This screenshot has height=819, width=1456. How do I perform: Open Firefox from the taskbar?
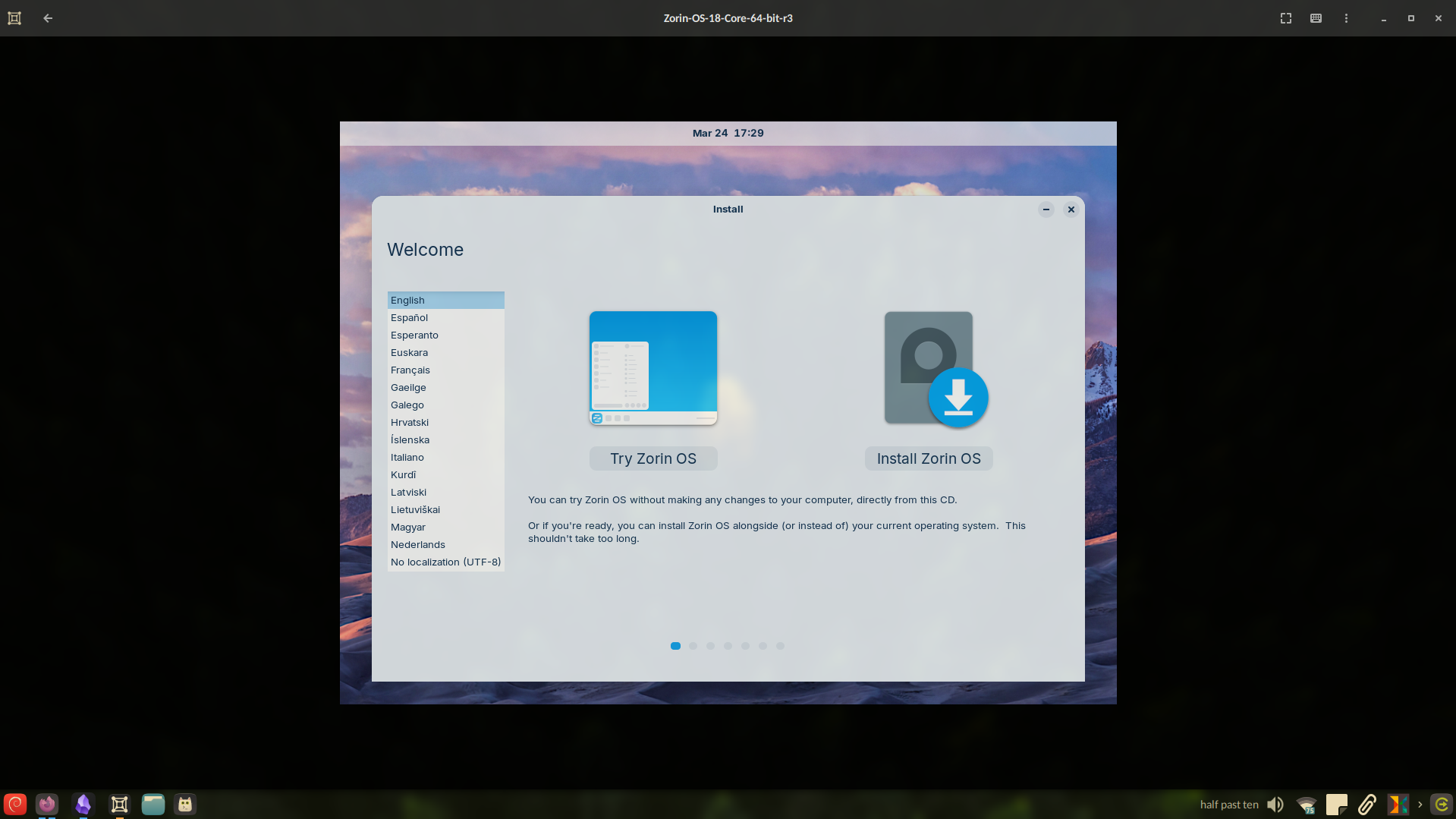click(47, 804)
